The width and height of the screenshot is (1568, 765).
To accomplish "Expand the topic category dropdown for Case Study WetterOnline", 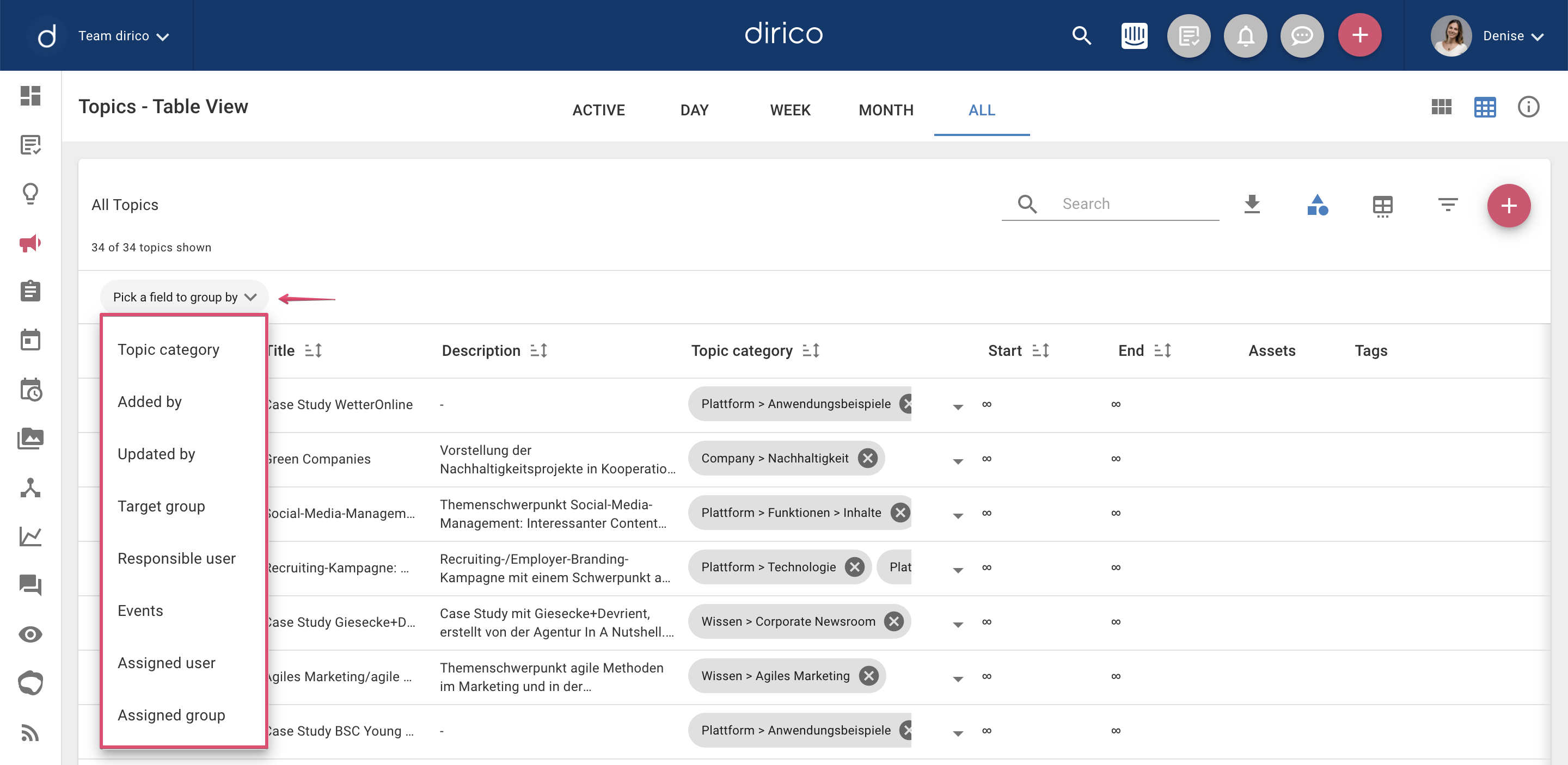I will tap(958, 406).
